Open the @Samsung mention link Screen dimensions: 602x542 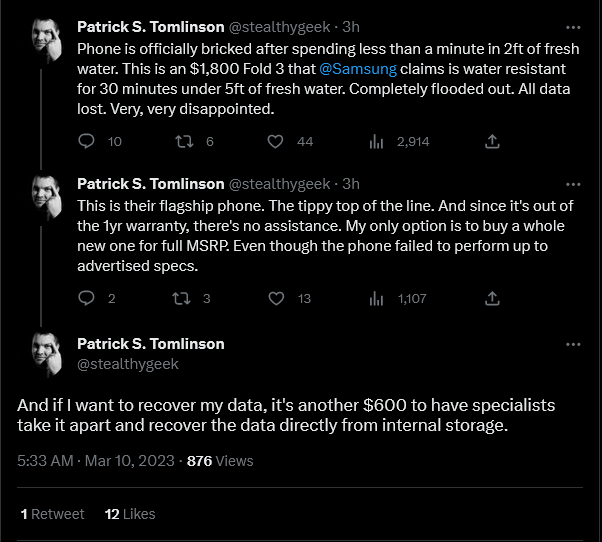358,69
